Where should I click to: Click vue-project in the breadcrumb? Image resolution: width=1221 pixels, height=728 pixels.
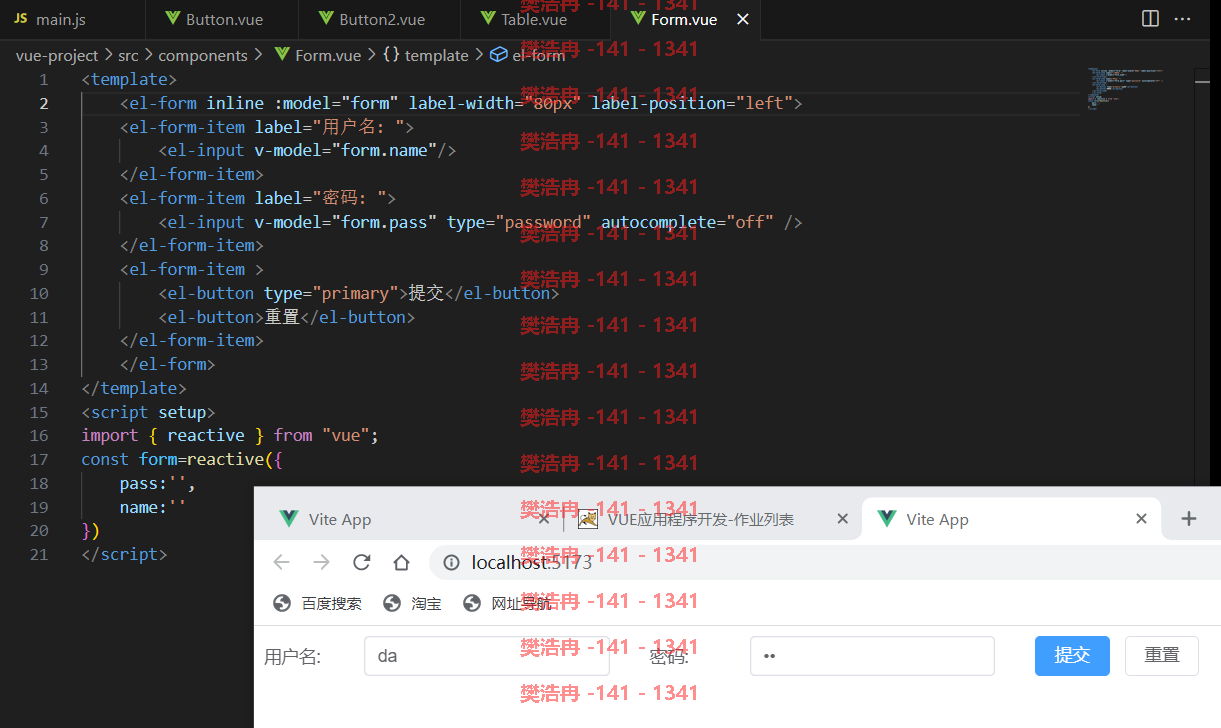57,55
